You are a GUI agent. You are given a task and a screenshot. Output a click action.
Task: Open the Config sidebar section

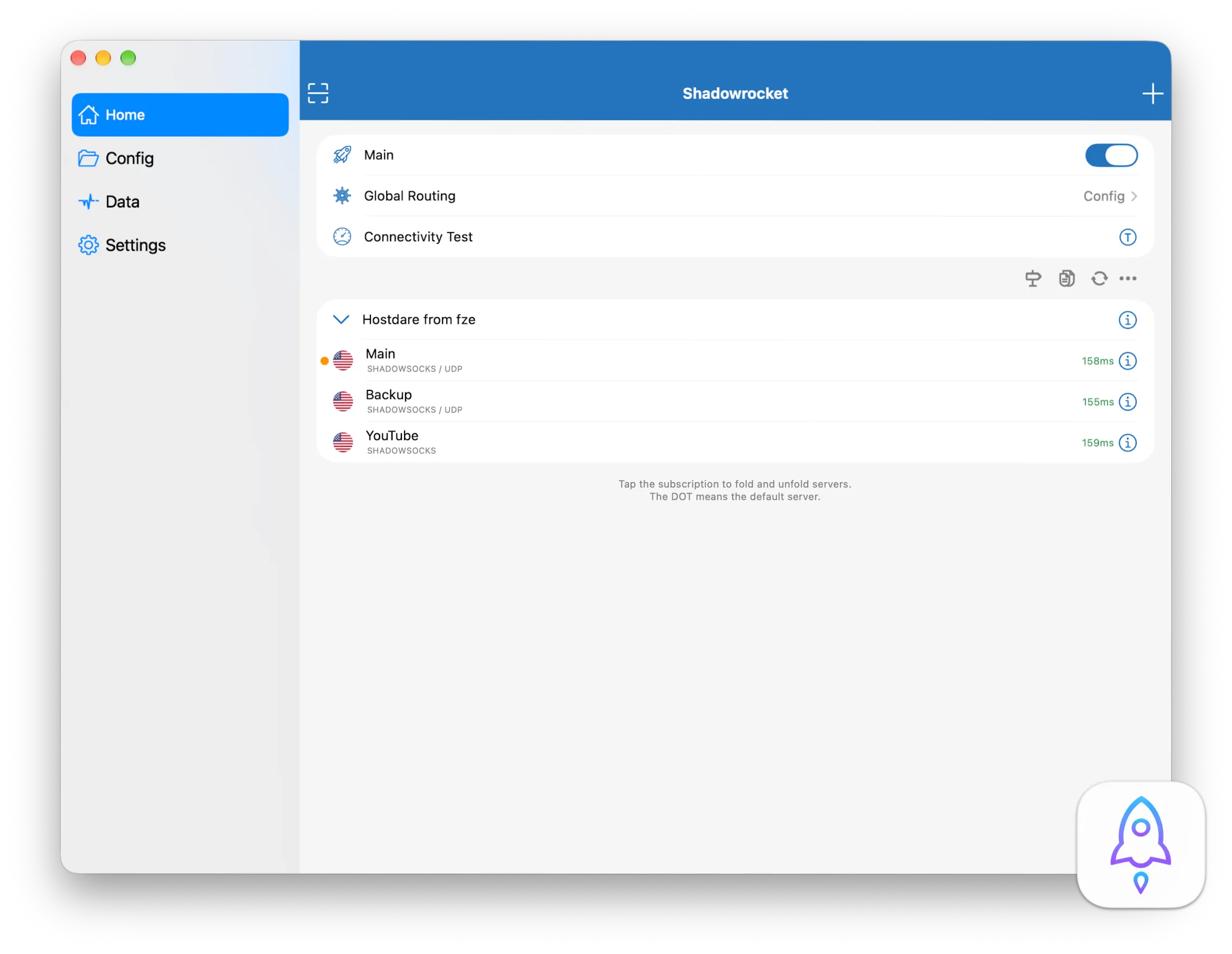click(x=180, y=158)
